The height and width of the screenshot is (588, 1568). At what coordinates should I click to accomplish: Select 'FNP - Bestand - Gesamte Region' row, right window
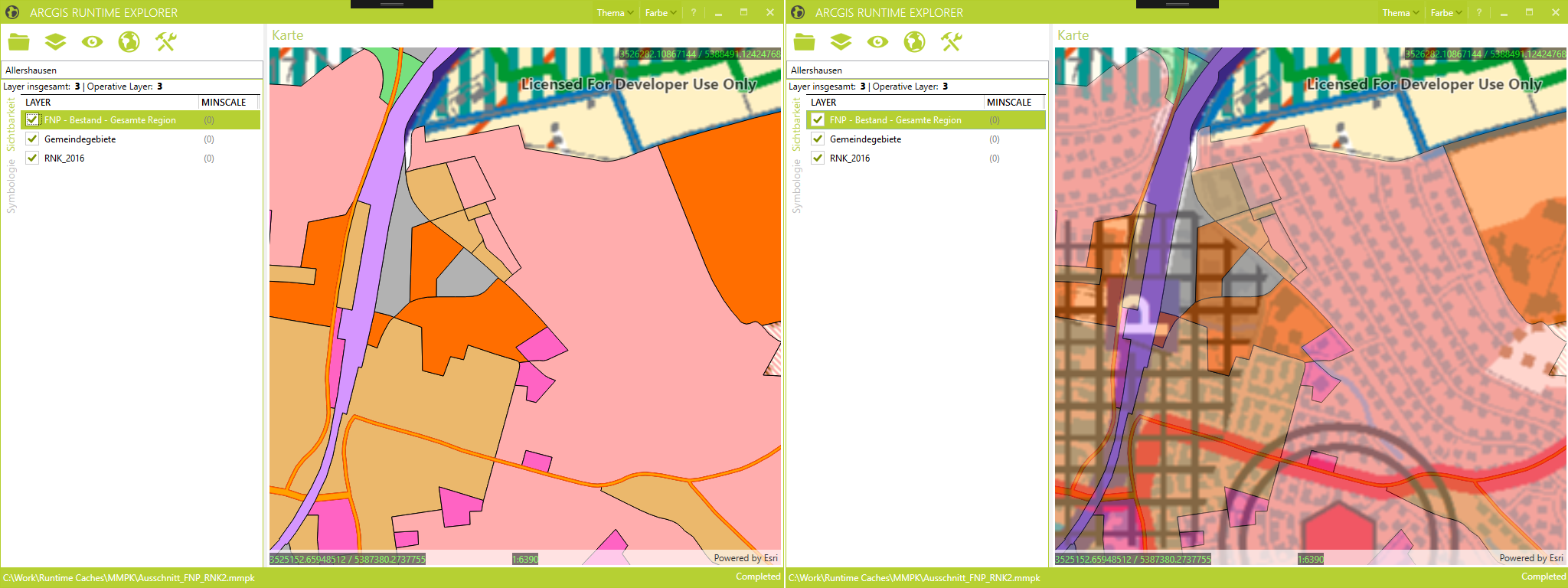[927, 119]
